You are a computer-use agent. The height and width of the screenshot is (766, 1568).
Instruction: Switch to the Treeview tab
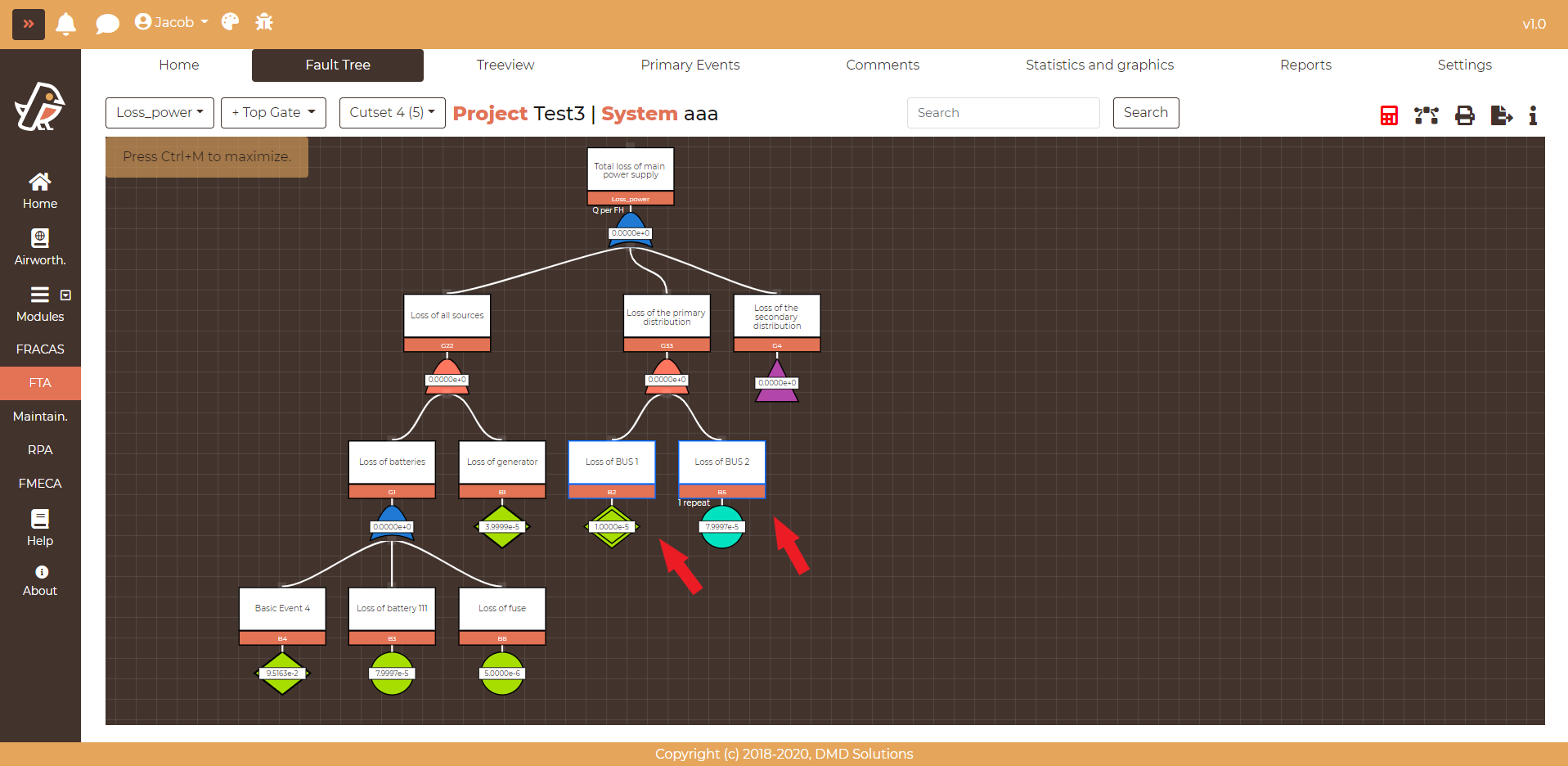(505, 65)
